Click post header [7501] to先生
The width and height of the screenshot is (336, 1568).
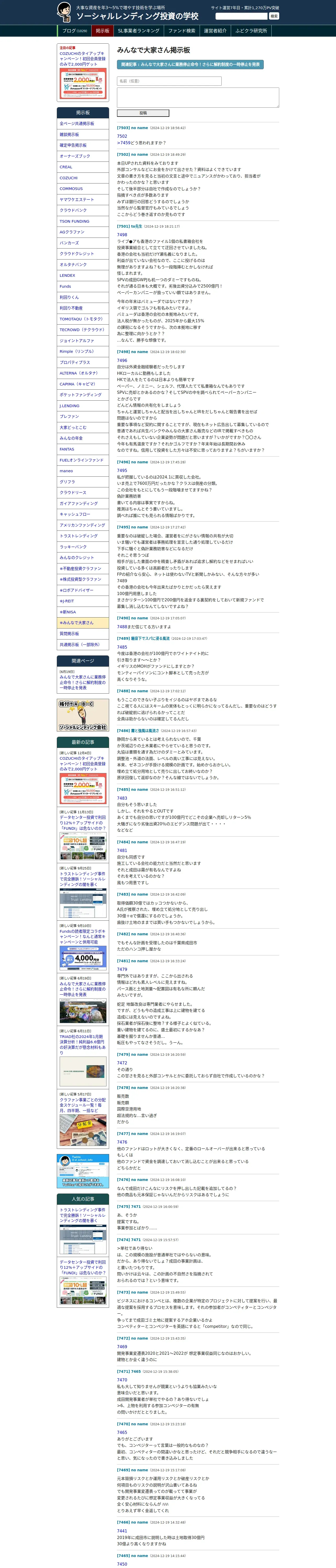point(129,226)
